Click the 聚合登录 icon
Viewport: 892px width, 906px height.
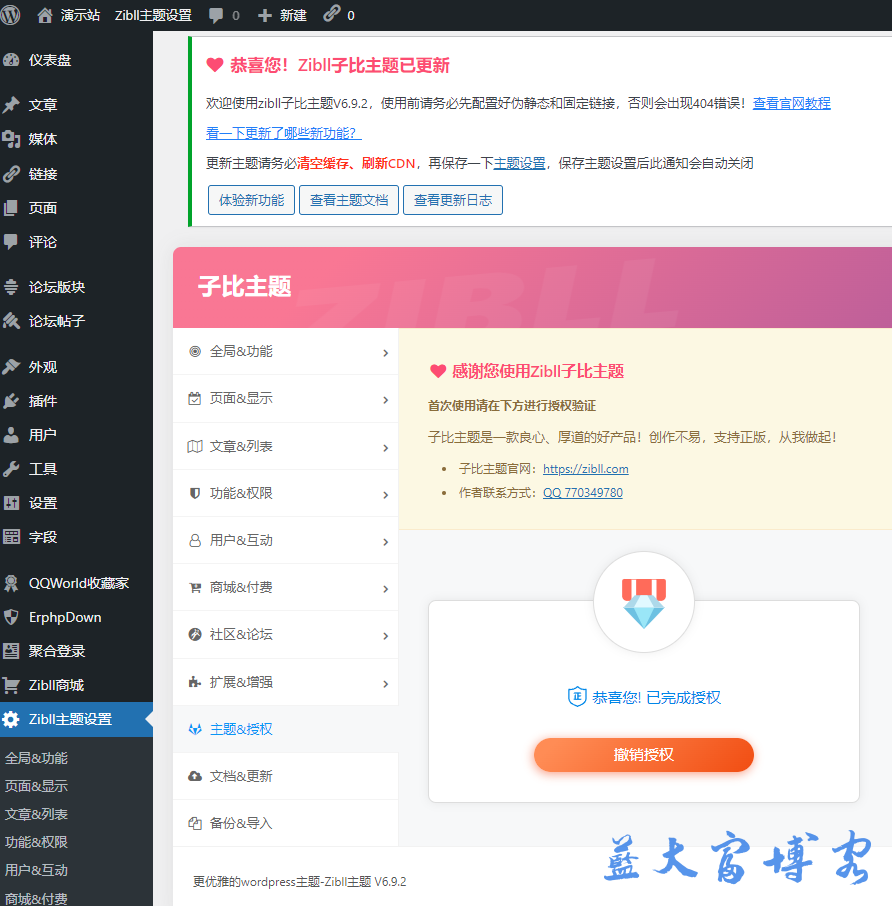[x=11, y=651]
